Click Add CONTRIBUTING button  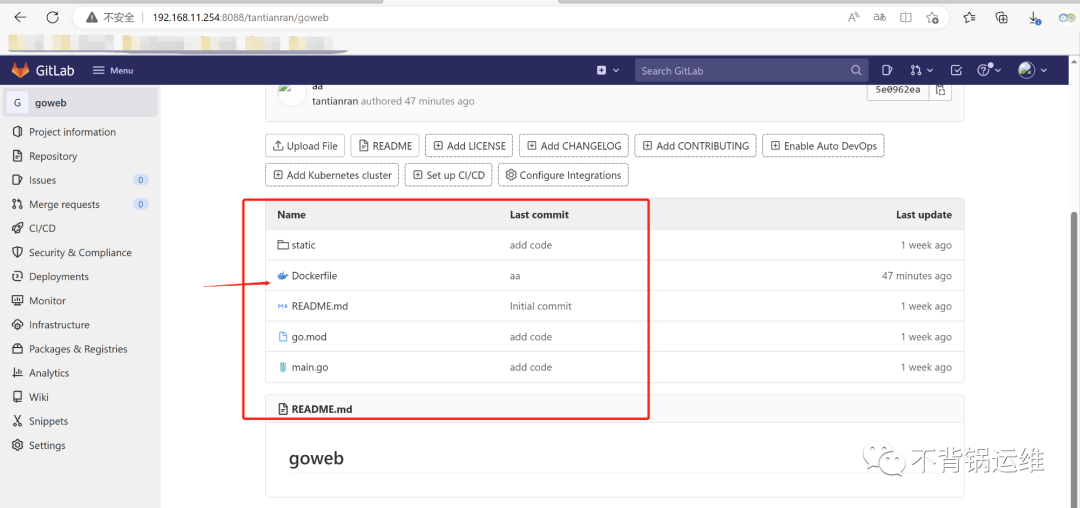[696, 146]
